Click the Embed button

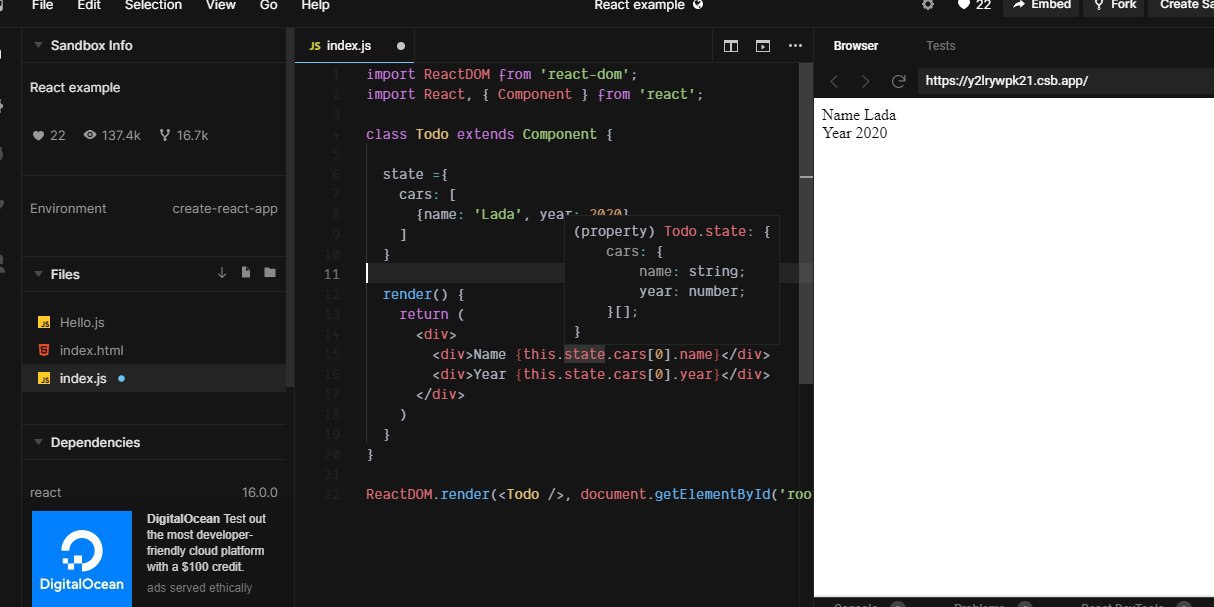pos(1041,5)
